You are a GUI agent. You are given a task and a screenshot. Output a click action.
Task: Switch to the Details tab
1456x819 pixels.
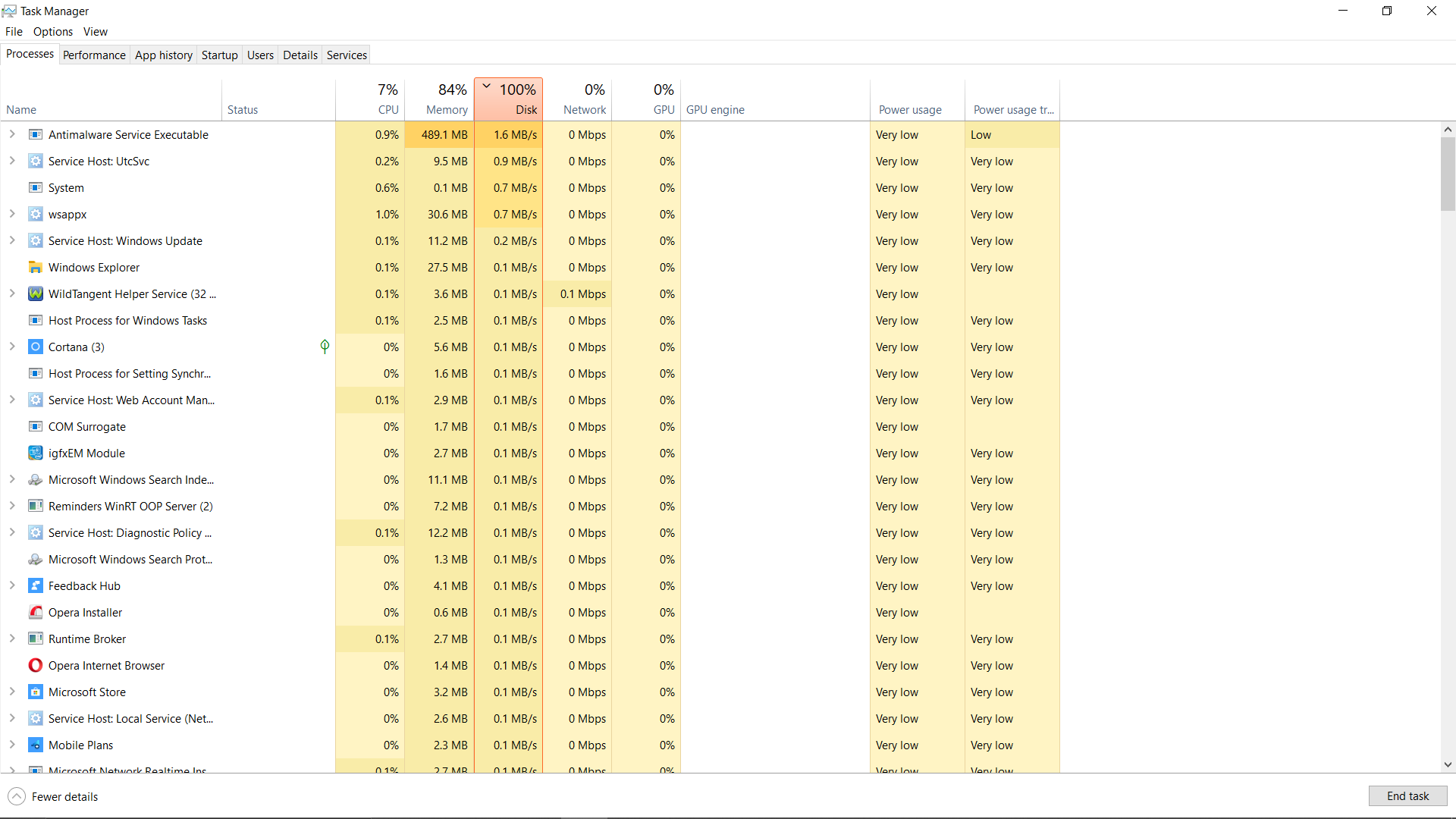[x=300, y=55]
